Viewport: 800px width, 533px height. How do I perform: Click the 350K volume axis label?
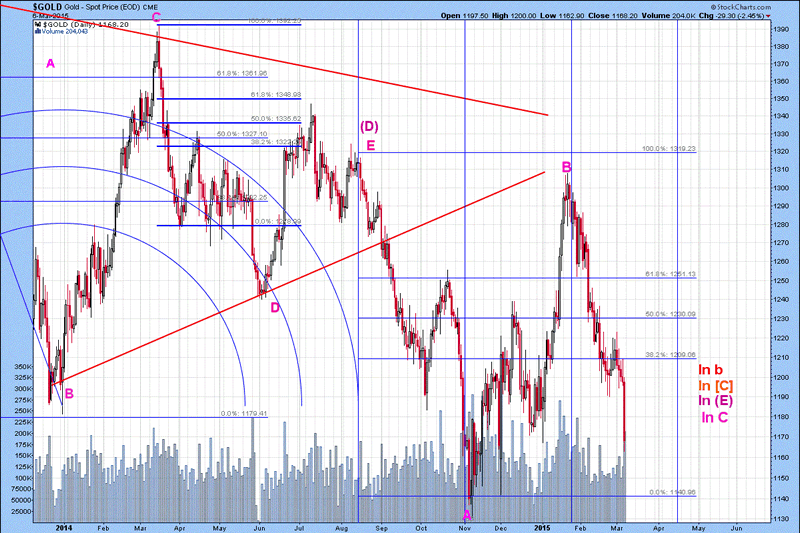pyautogui.click(x=23, y=367)
